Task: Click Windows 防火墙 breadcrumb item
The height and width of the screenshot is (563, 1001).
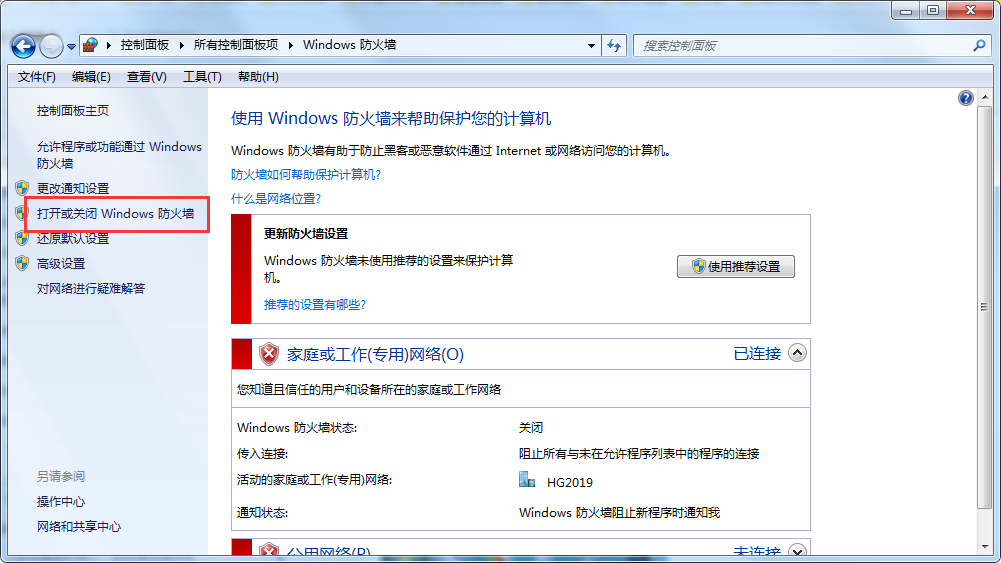Action: click(349, 45)
